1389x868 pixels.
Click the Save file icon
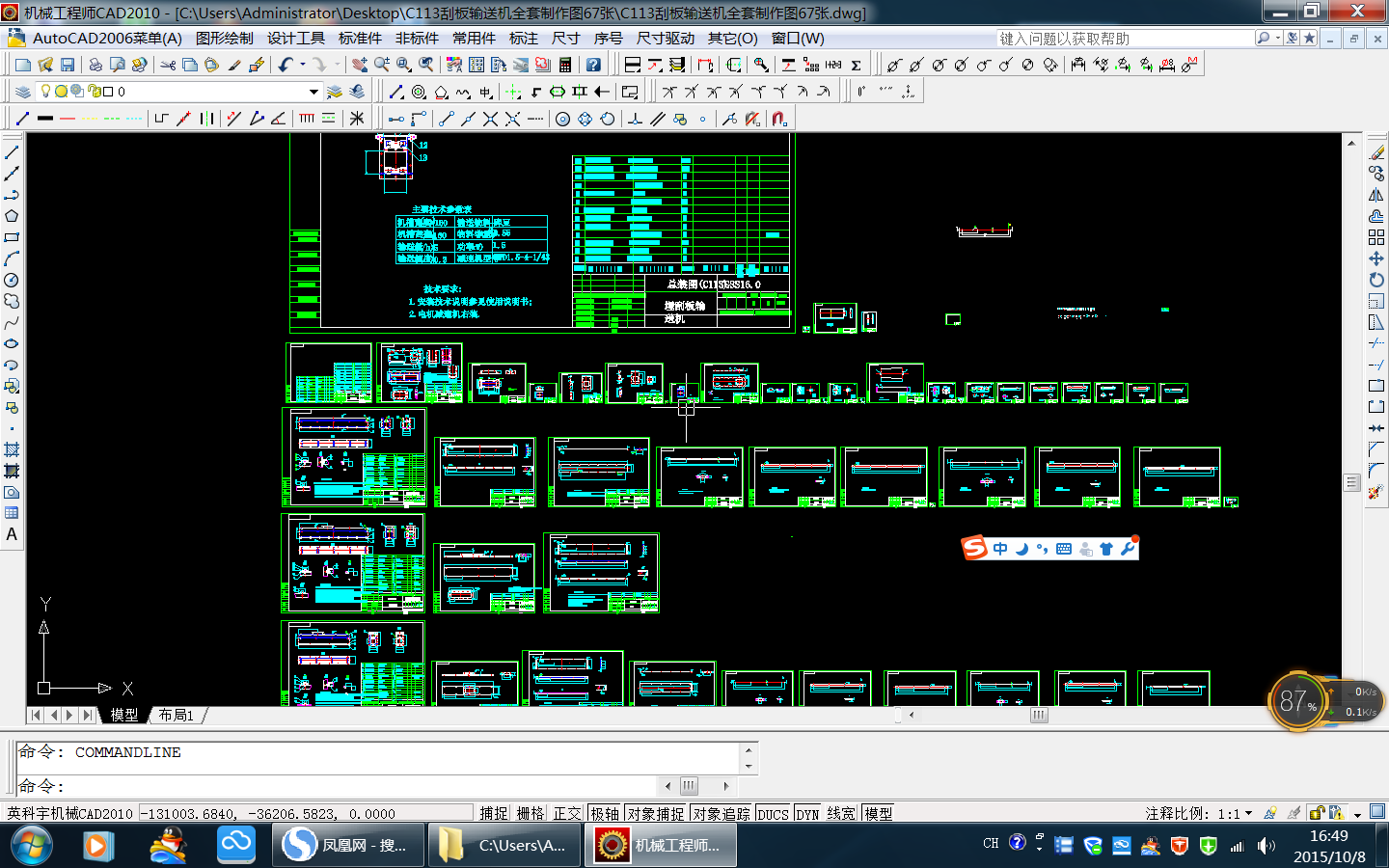coord(68,65)
